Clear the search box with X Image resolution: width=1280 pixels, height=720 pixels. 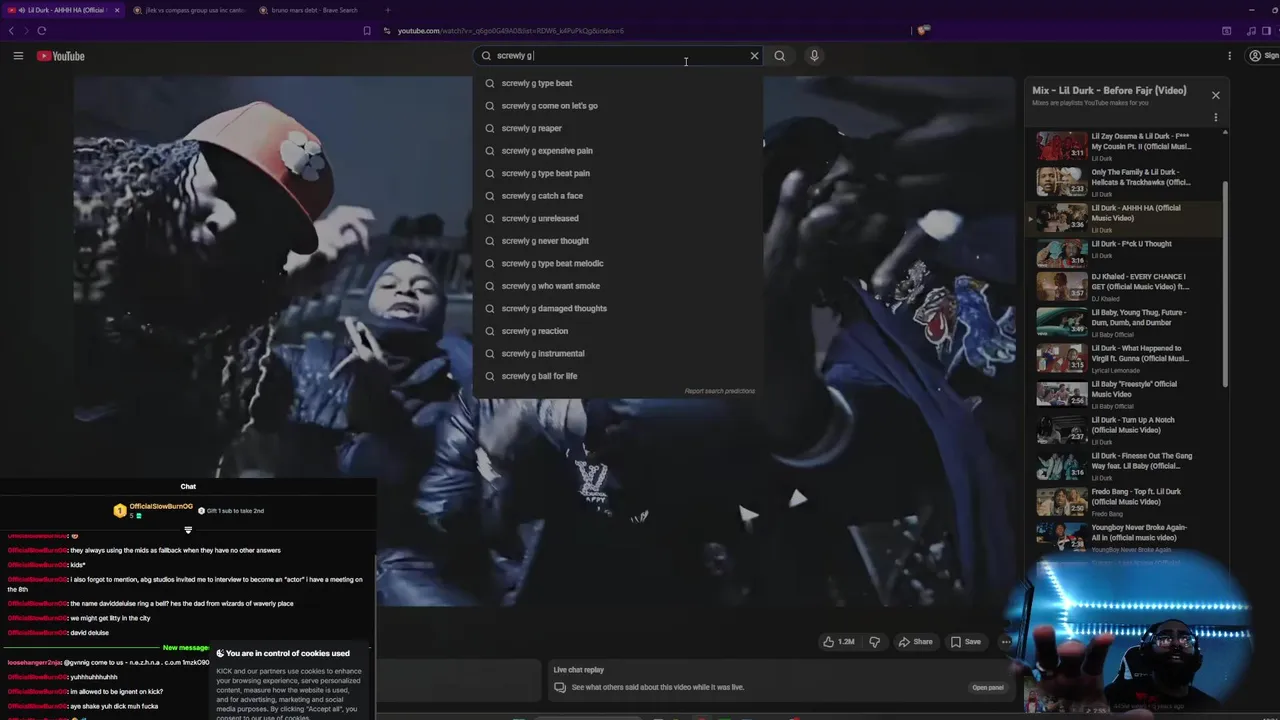pyautogui.click(x=754, y=56)
